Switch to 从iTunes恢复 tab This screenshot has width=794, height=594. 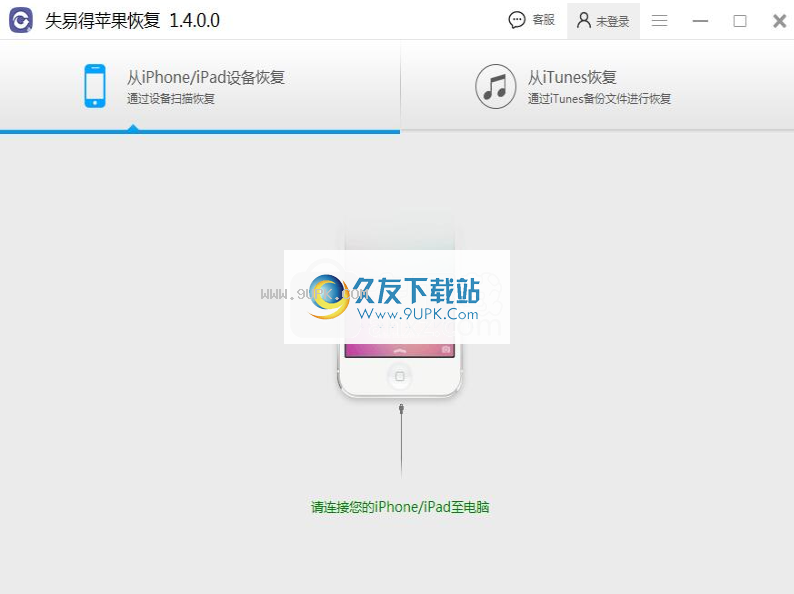(x=598, y=86)
